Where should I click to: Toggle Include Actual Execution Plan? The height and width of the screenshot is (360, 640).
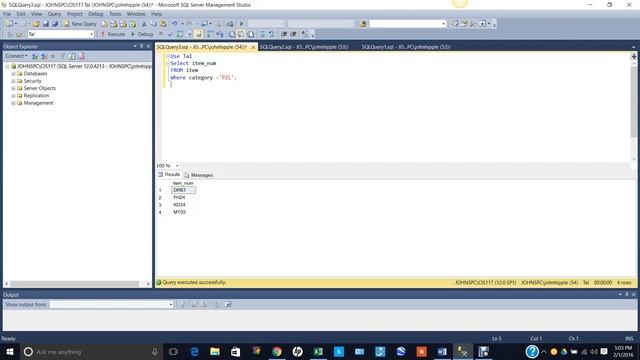210,34
